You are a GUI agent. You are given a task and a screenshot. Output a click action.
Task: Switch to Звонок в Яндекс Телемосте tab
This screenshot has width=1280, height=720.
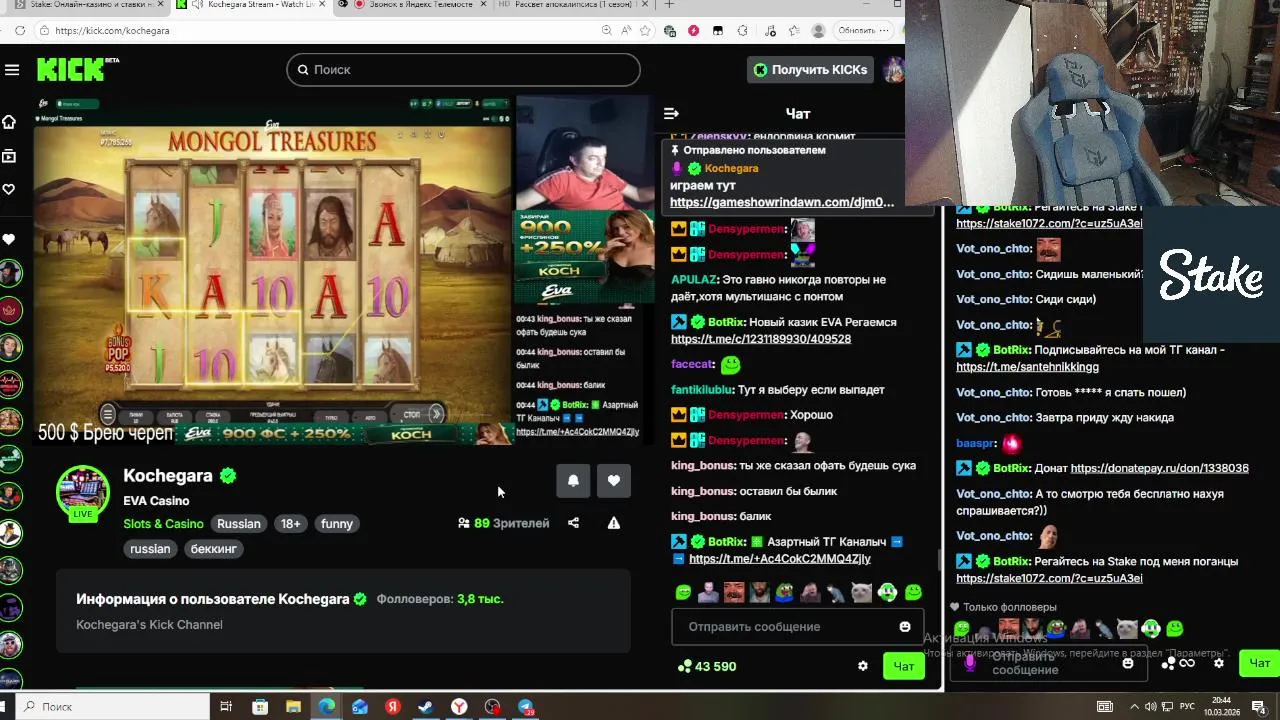410,5
